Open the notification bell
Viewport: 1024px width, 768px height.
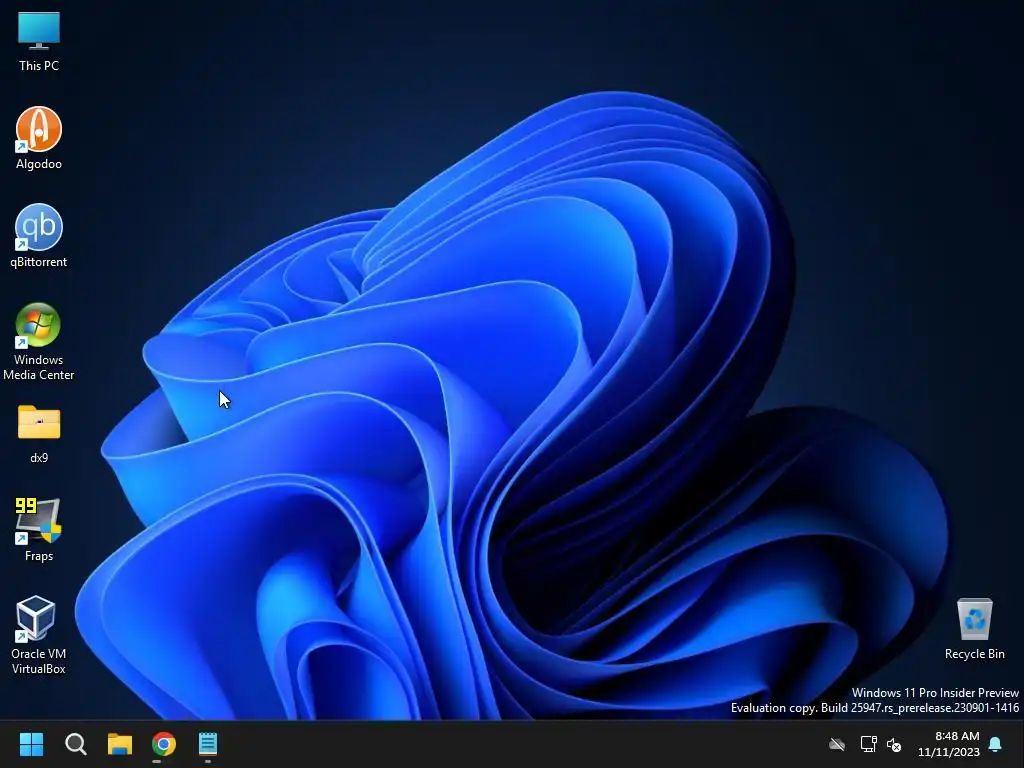point(995,744)
